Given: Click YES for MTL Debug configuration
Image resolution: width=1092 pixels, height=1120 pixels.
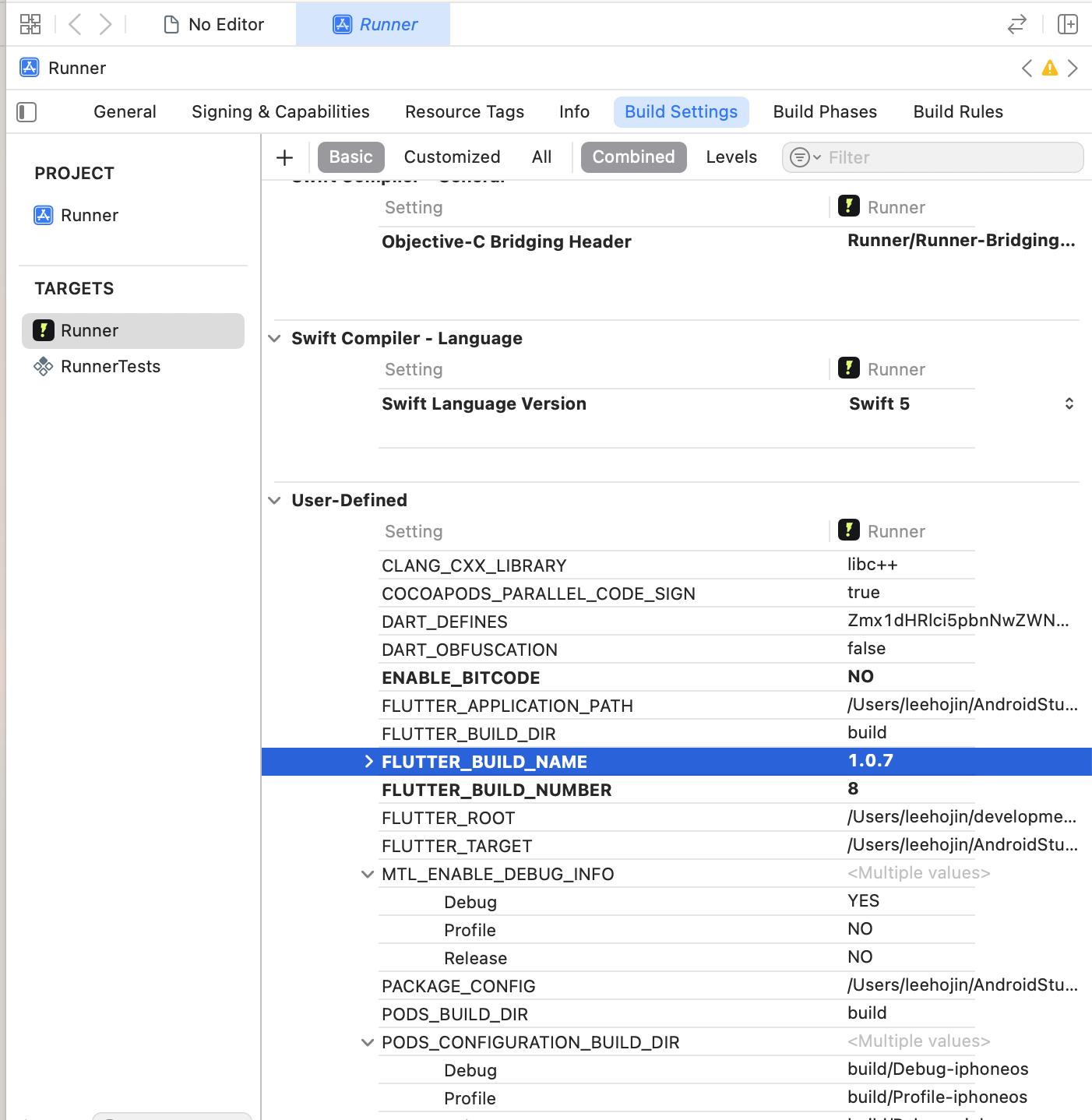Looking at the screenshot, I should (x=863, y=901).
